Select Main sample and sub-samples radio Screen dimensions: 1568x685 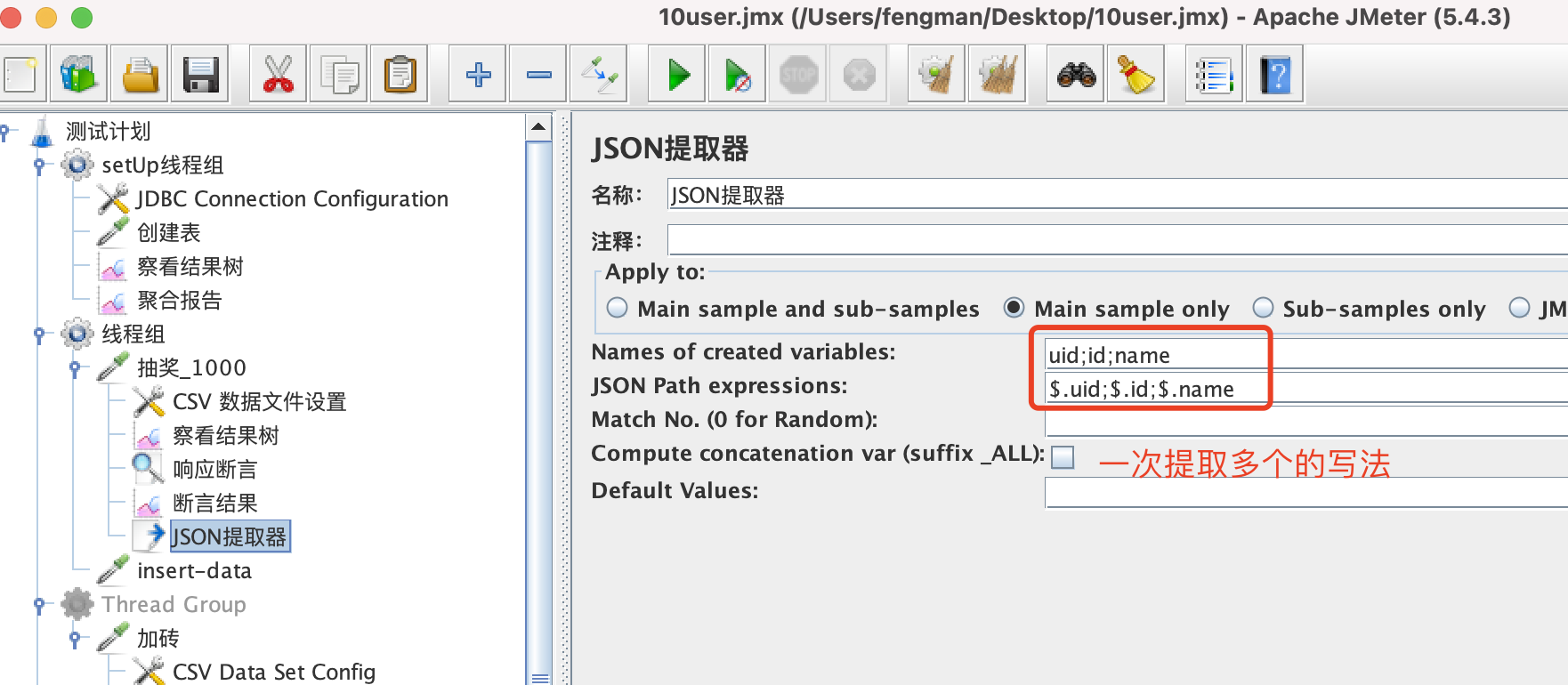pyautogui.click(x=617, y=308)
